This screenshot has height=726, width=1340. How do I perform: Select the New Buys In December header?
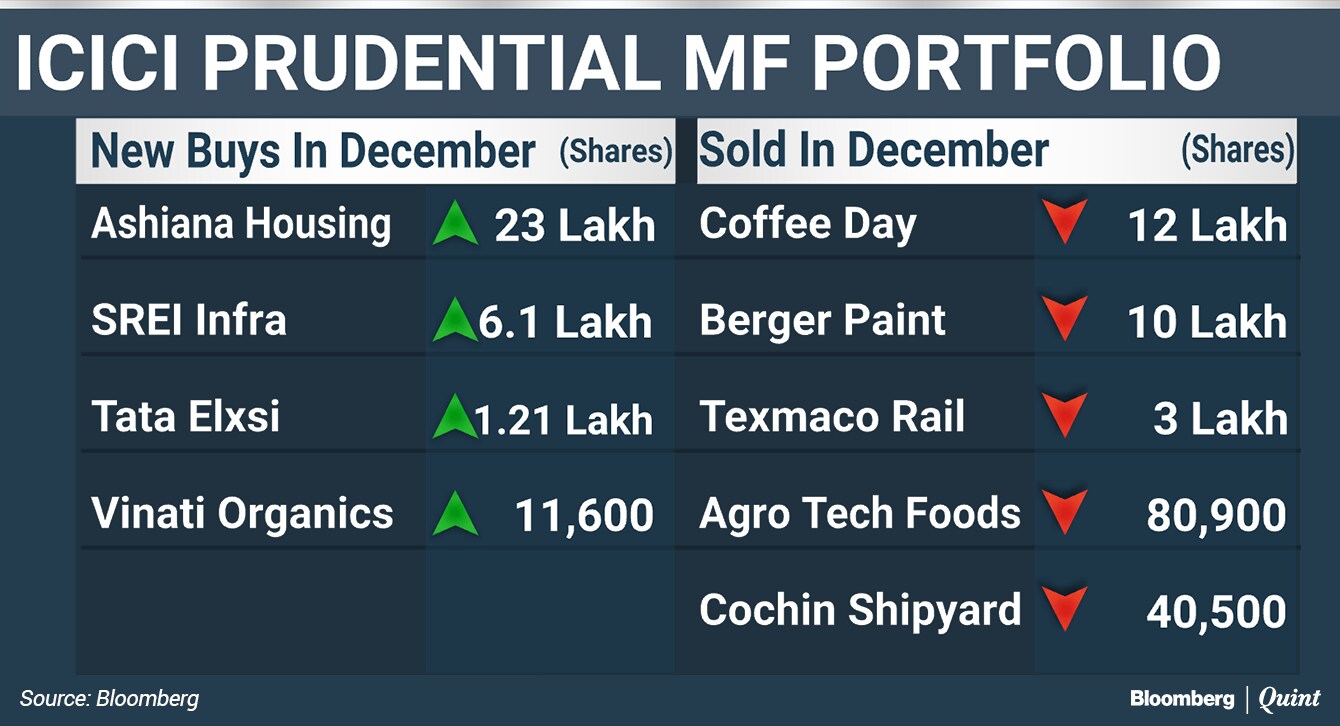coord(313,152)
